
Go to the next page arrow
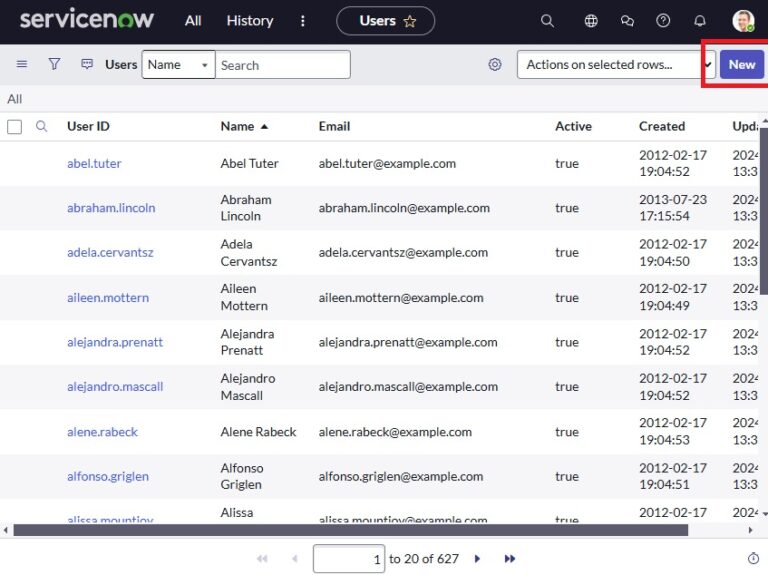[477, 559]
